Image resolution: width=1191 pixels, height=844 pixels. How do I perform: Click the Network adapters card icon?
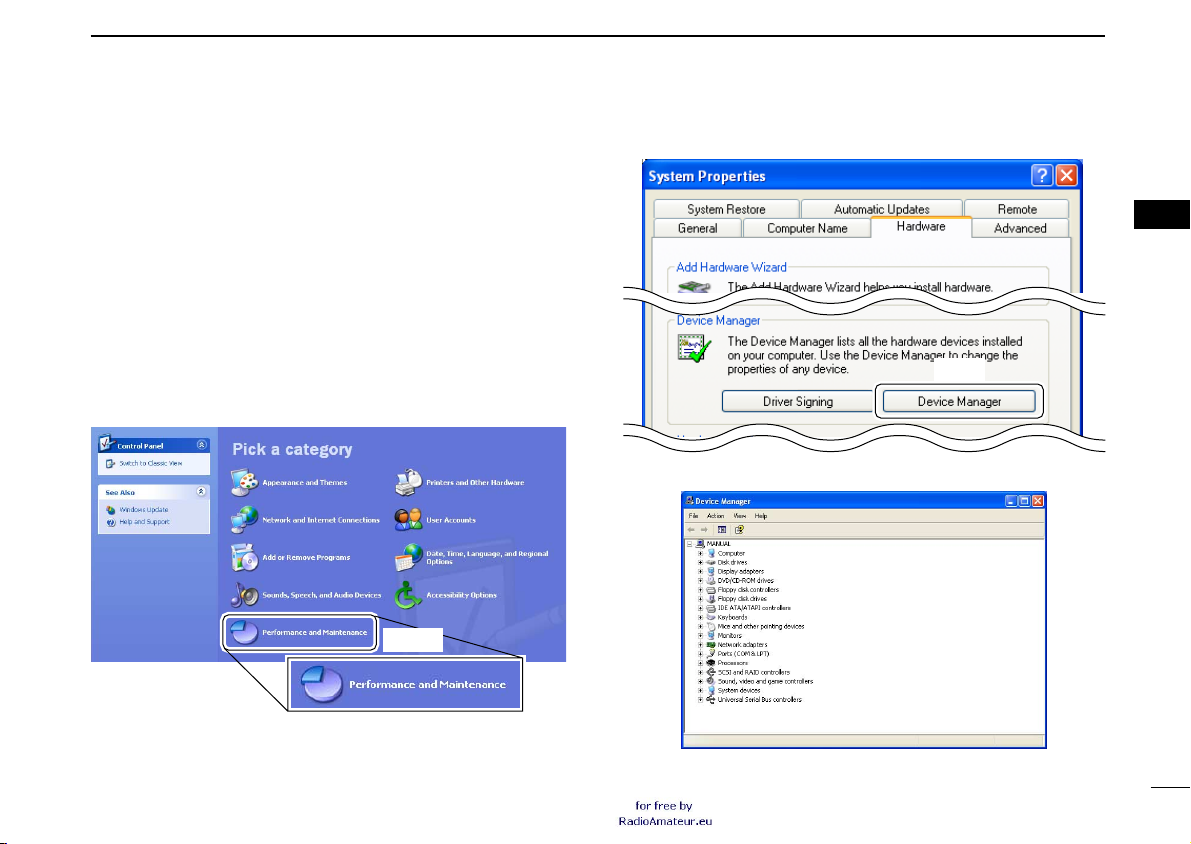click(711, 644)
